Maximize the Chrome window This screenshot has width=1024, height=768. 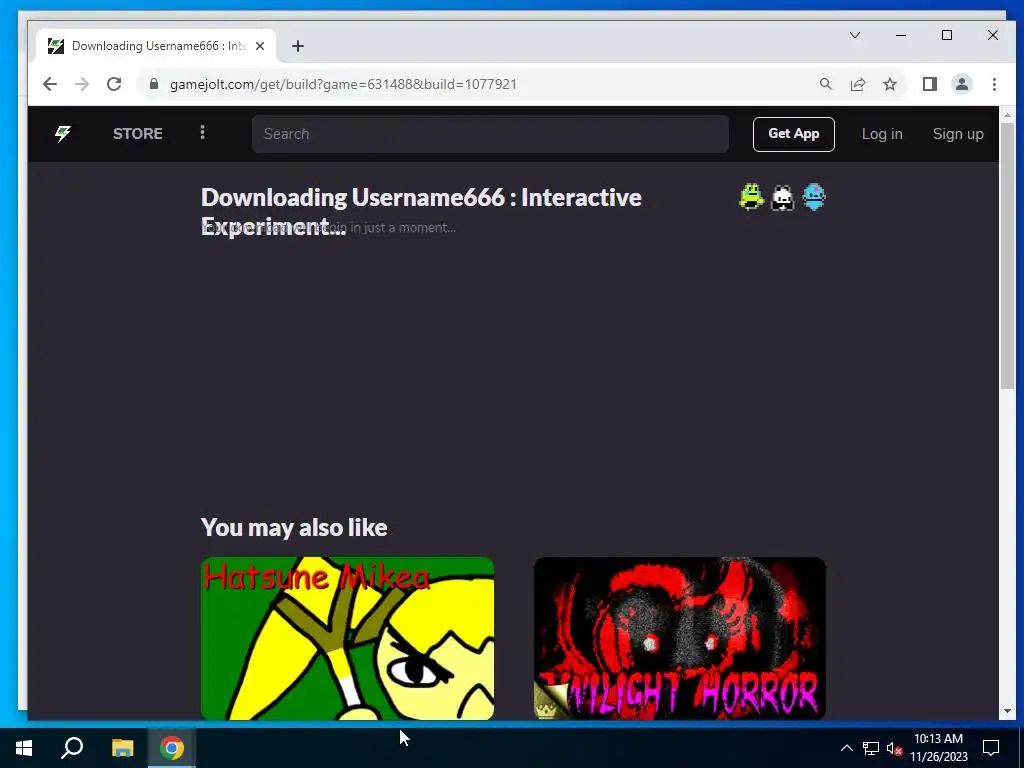(x=947, y=35)
